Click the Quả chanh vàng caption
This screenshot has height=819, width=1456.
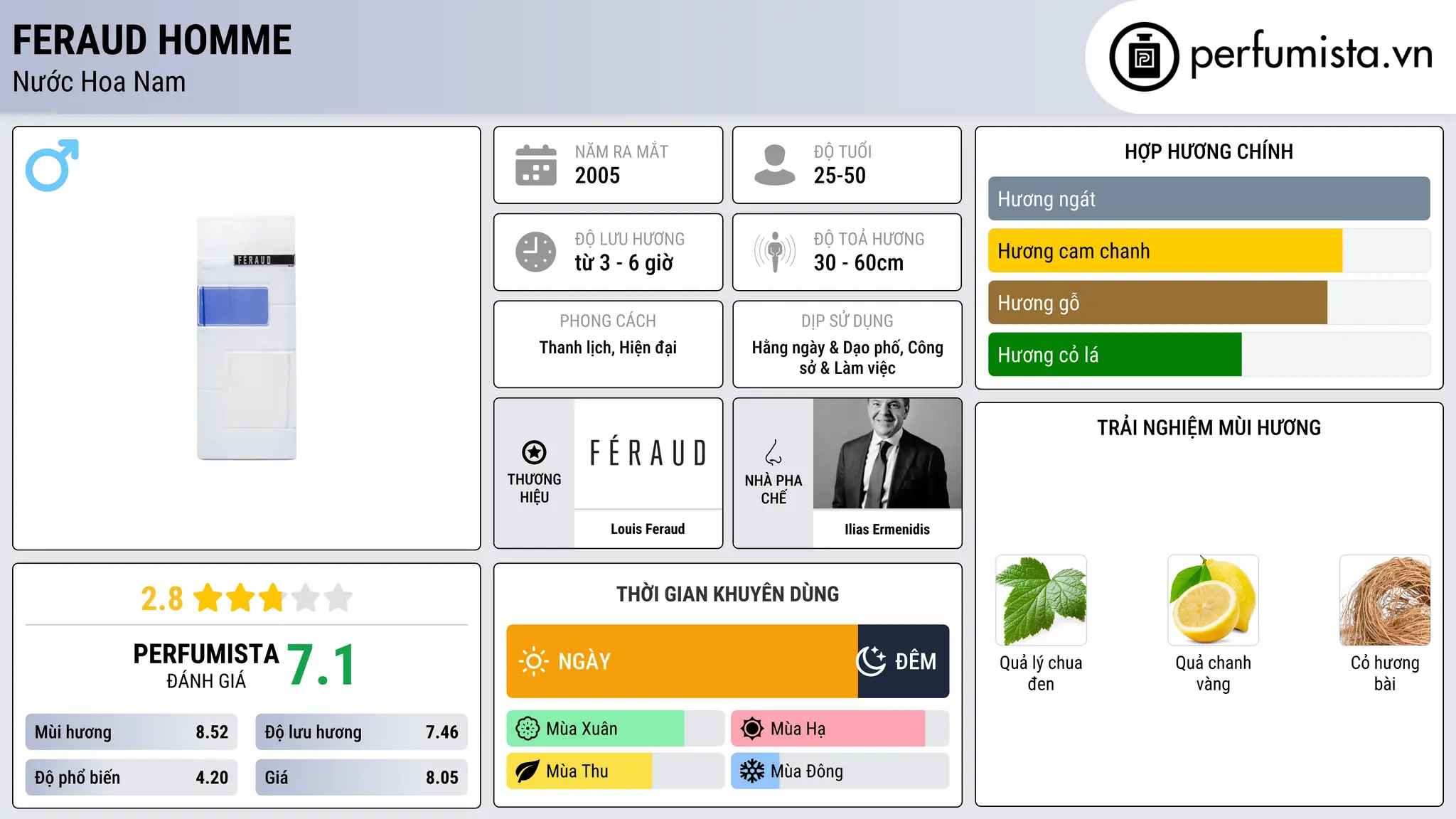(x=1213, y=673)
